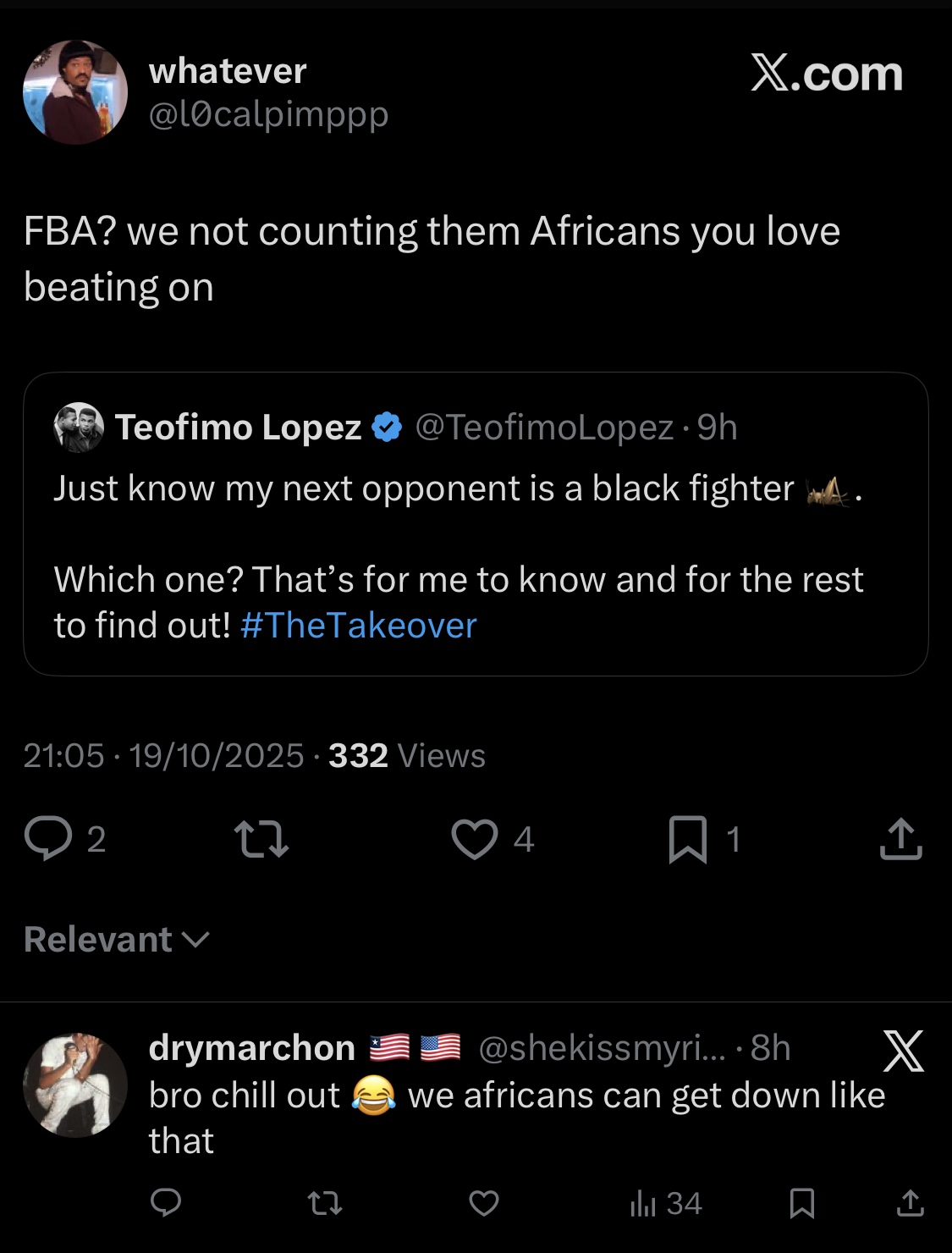Open the reply icon on the main post
This screenshot has width=952, height=1253.
(48, 839)
